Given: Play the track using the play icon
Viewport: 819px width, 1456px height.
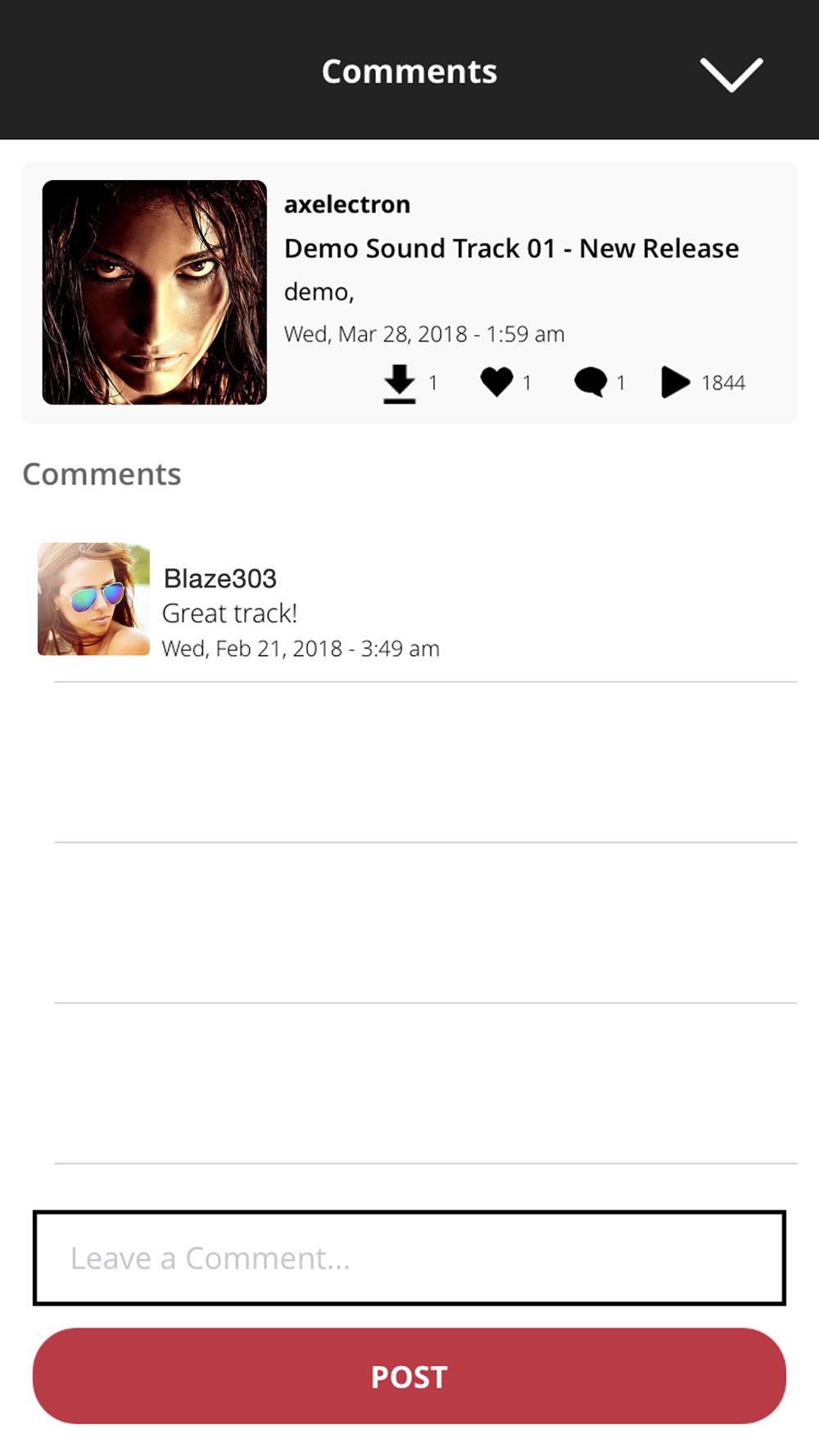Looking at the screenshot, I should click(x=675, y=382).
